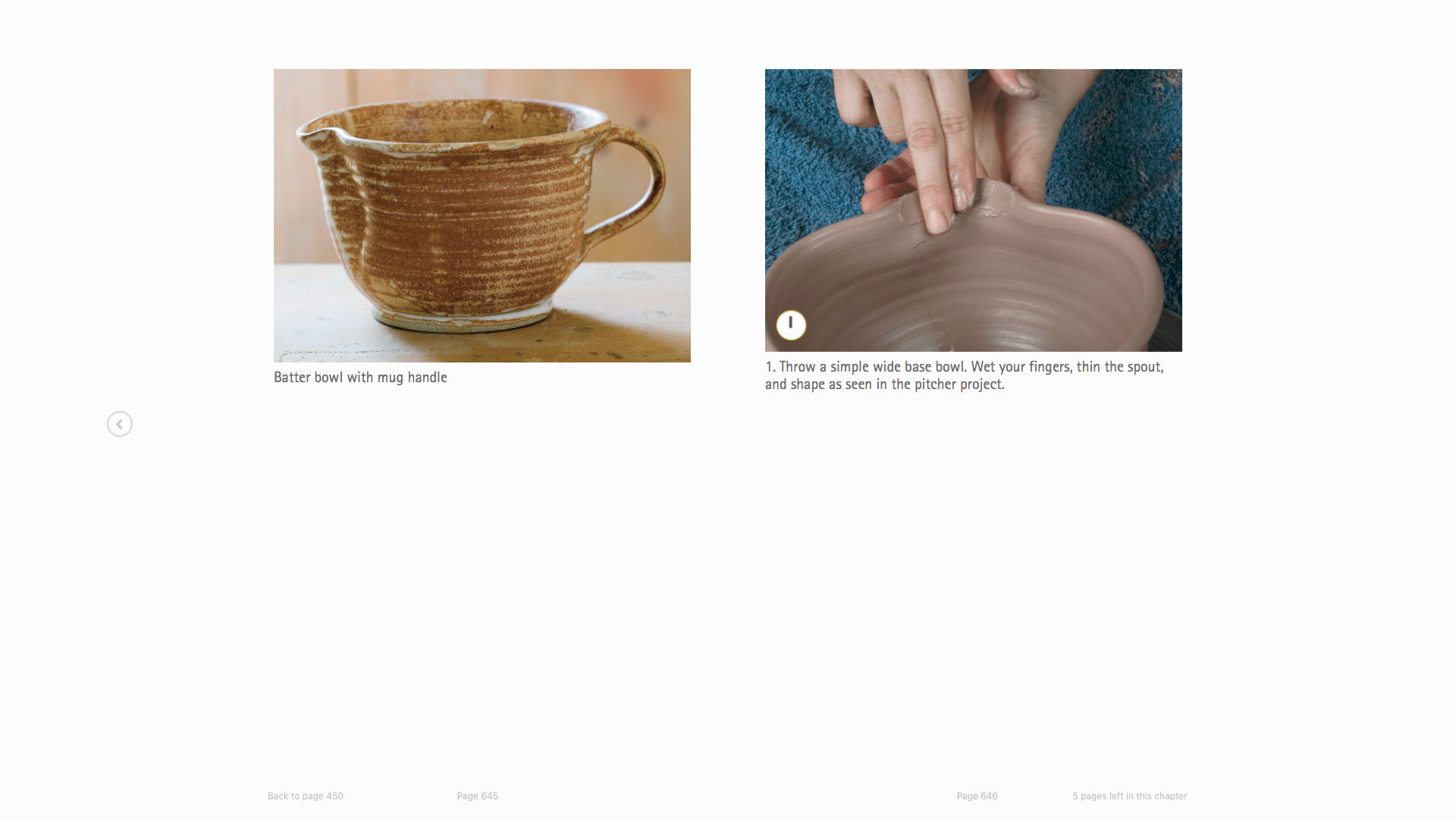Click the 'Batter bowl with mug handle' caption
The width and height of the screenshot is (1456, 819).
click(361, 378)
